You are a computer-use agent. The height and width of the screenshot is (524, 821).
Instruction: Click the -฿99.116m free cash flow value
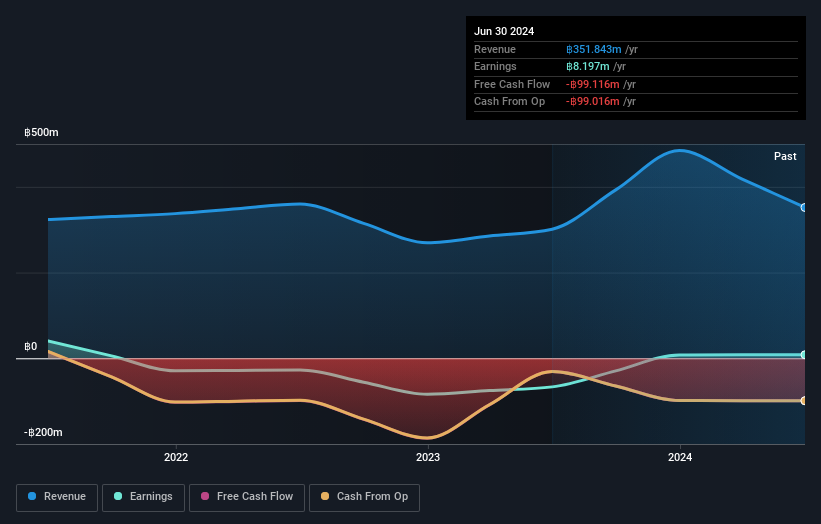tap(593, 84)
